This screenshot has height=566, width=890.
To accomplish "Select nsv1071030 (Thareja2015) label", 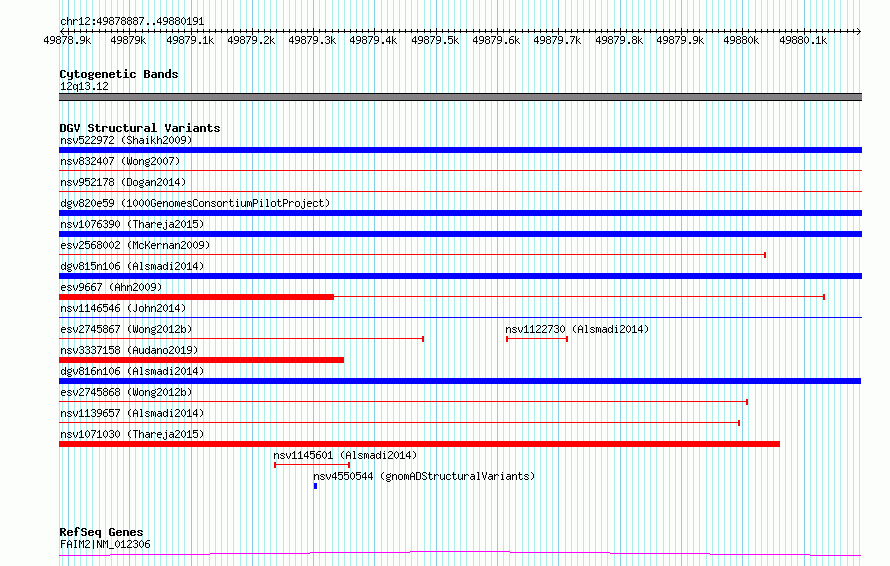I will 132,434.
